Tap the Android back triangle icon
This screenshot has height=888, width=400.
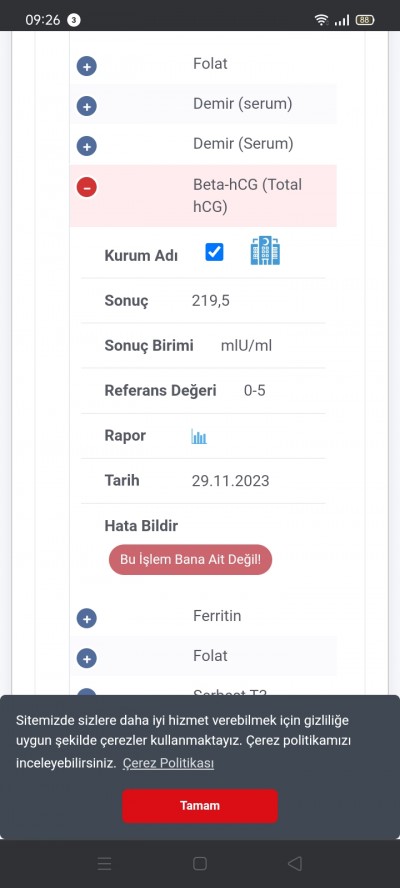click(295, 864)
